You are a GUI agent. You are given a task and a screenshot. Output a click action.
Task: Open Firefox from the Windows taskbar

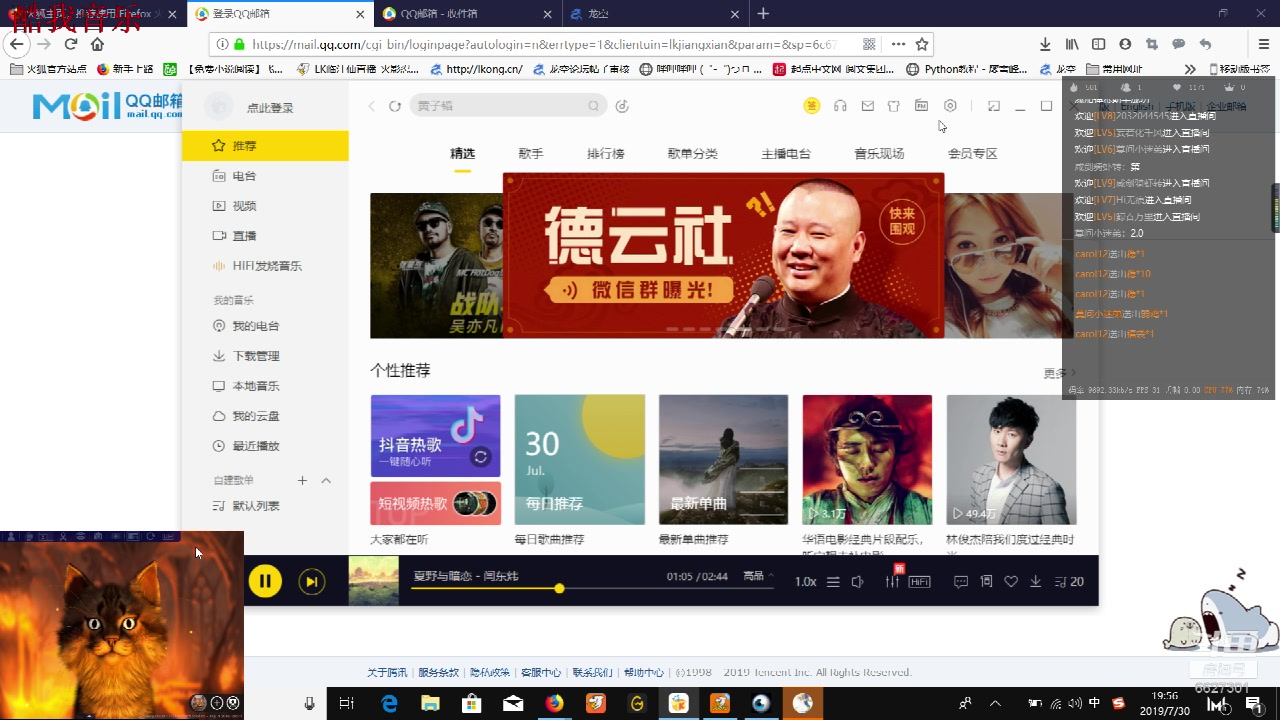[554, 703]
